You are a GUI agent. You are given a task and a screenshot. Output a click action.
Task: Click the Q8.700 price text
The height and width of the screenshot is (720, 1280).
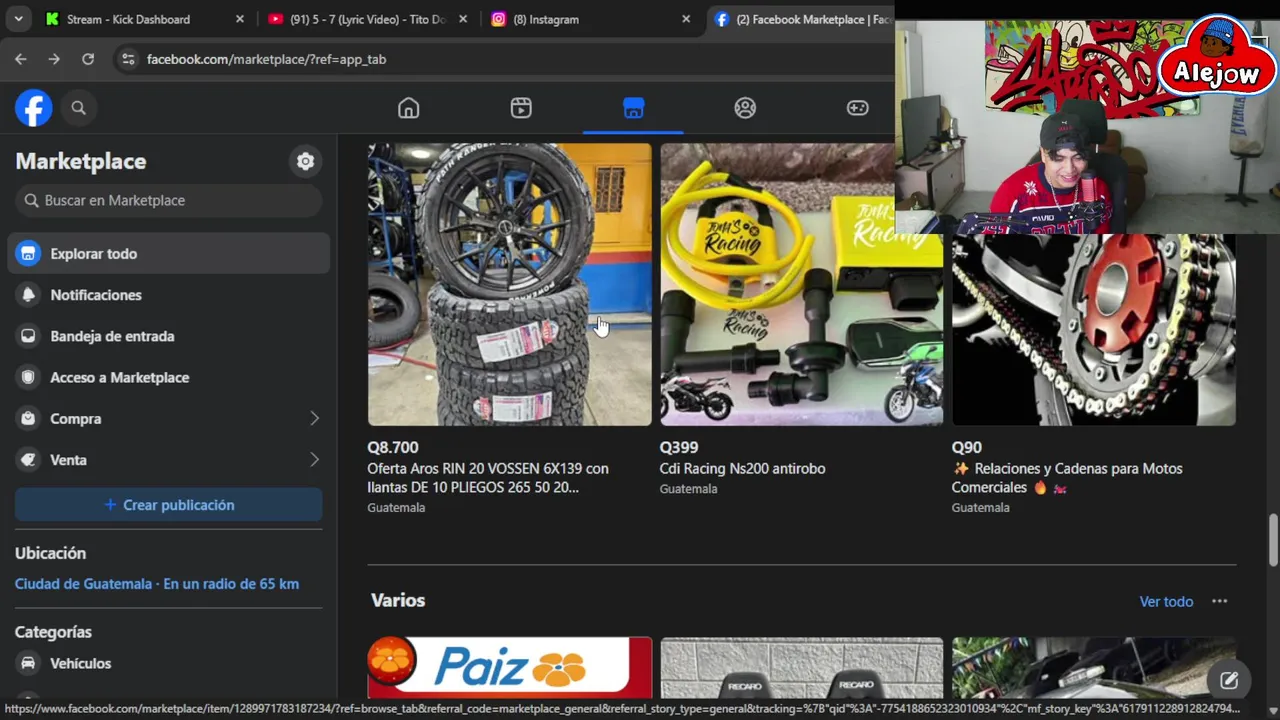[393, 447]
